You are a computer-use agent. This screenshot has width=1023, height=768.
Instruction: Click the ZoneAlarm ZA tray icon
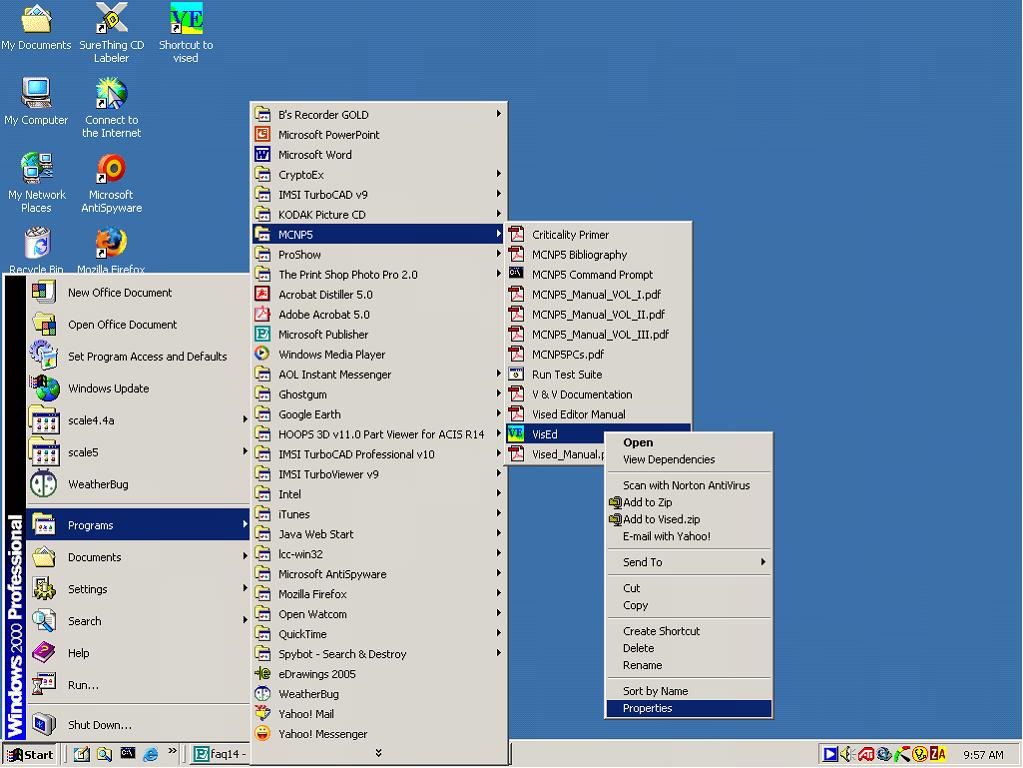(938, 754)
